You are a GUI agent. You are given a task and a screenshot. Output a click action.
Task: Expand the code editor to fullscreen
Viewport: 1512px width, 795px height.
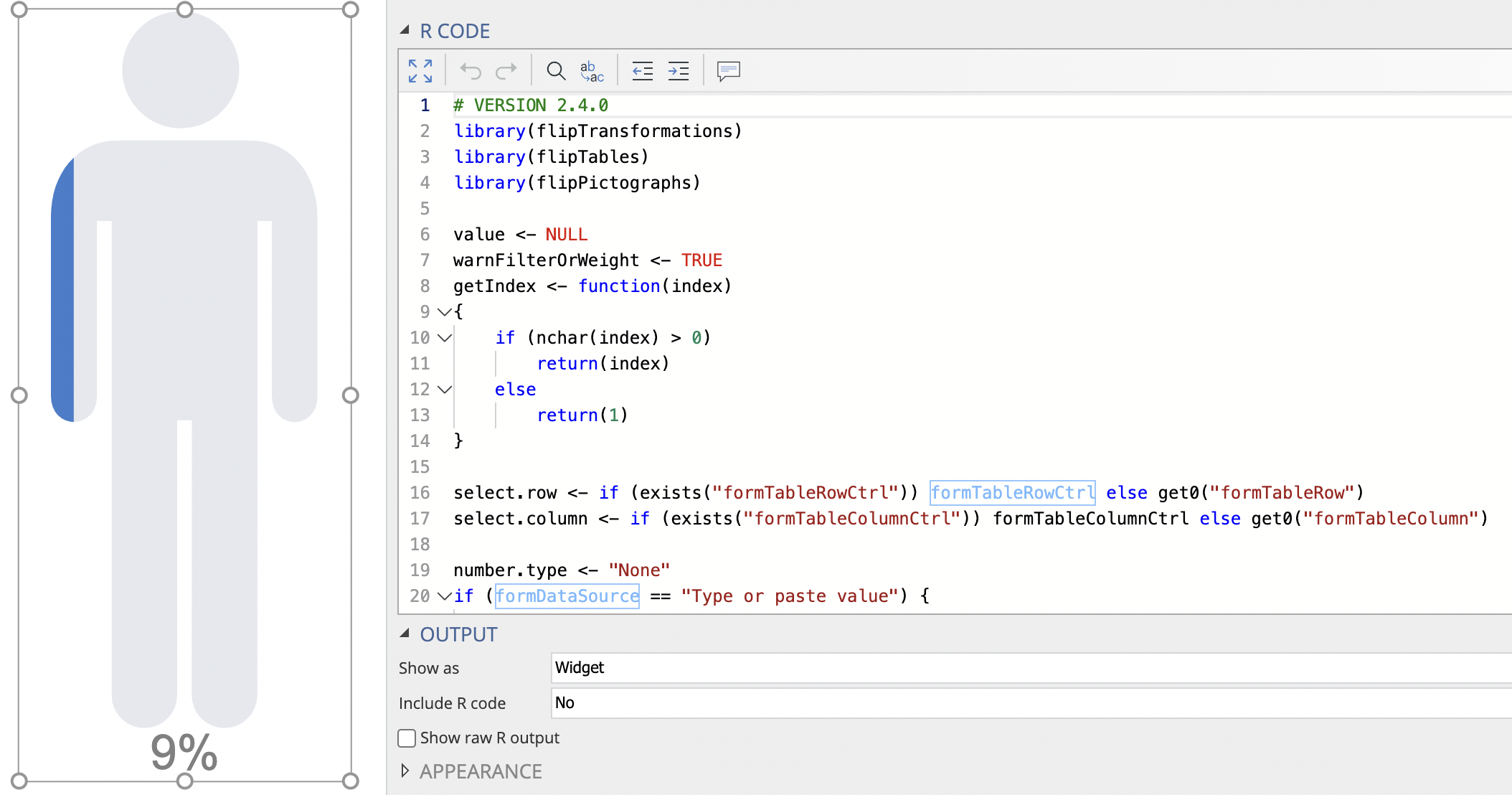pos(420,70)
